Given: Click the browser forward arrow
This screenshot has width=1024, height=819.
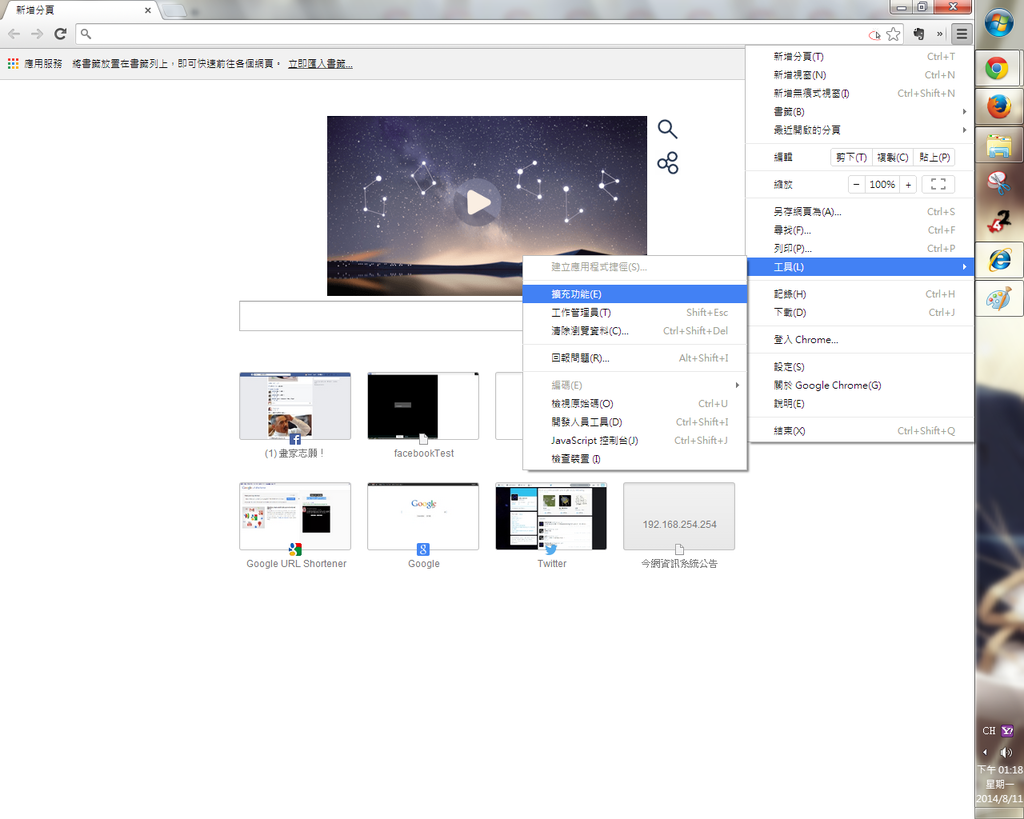Looking at the screenshot, I should click(x=37, y=34).
